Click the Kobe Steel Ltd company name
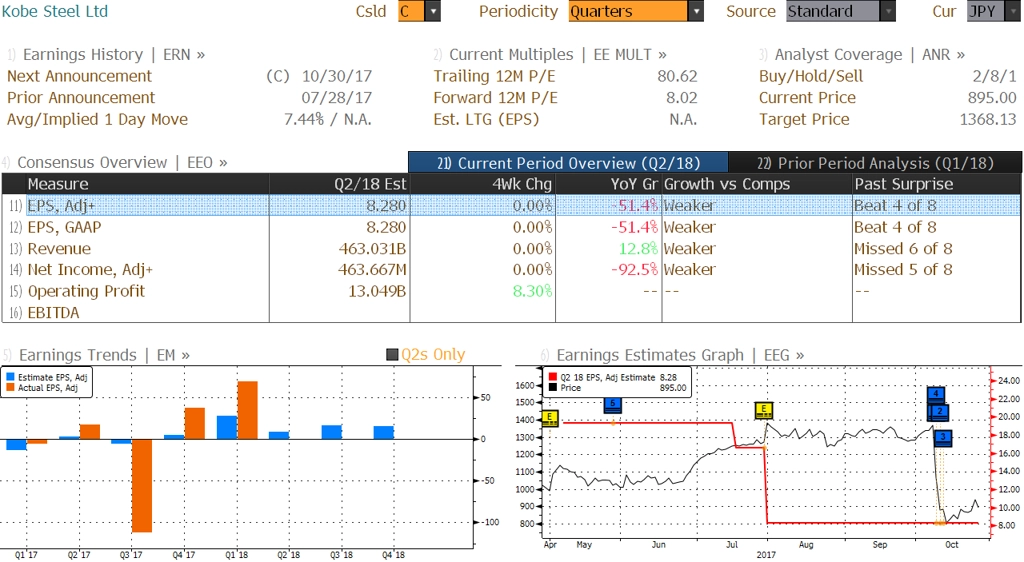Image resolution: width=1024 pixels, height=562 pixels. coord(55,11)
